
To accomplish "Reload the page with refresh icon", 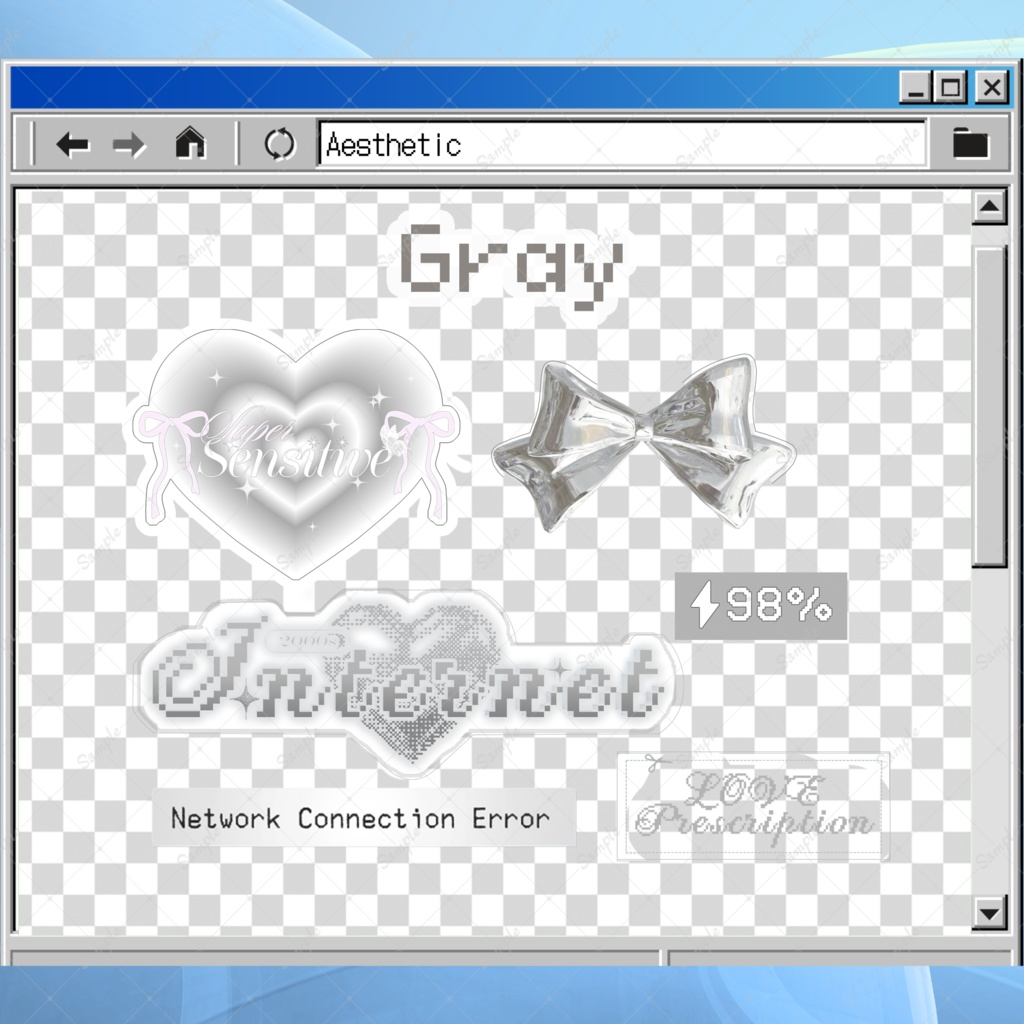I will pyautogui.click(x=280, y=144).
